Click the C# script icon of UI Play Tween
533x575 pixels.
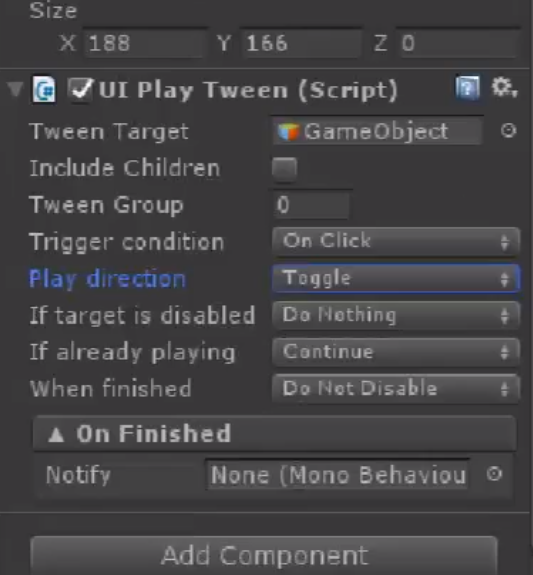(x=44, y=89)
